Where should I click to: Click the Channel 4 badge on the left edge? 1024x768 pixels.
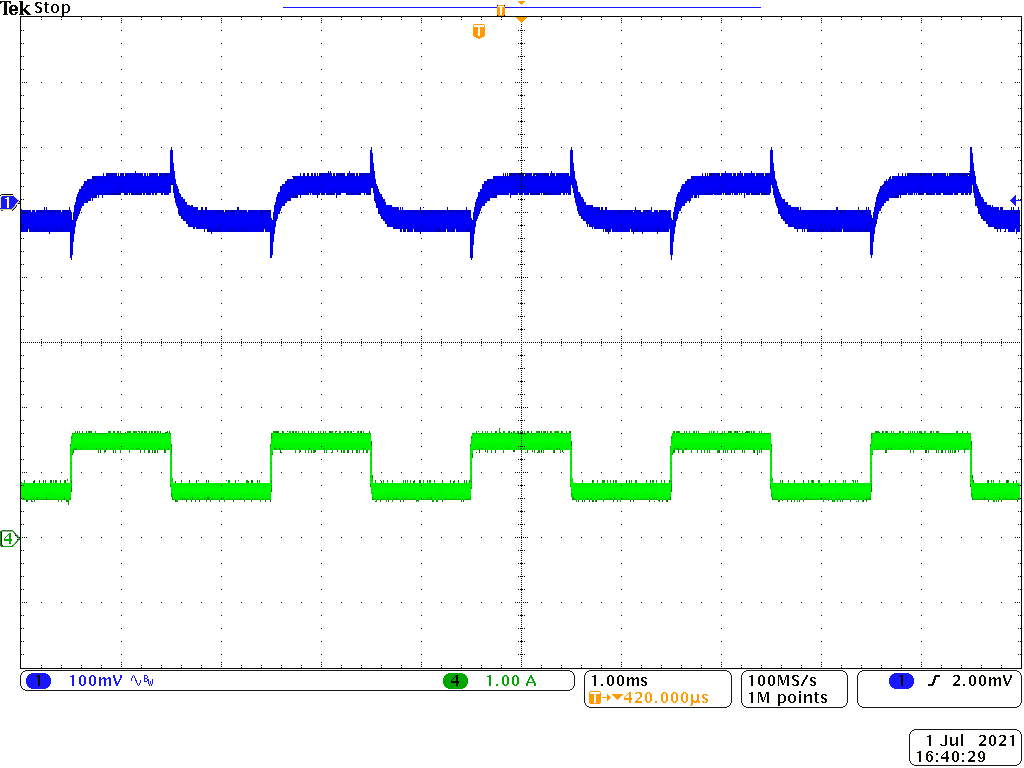tap(7, 536)
